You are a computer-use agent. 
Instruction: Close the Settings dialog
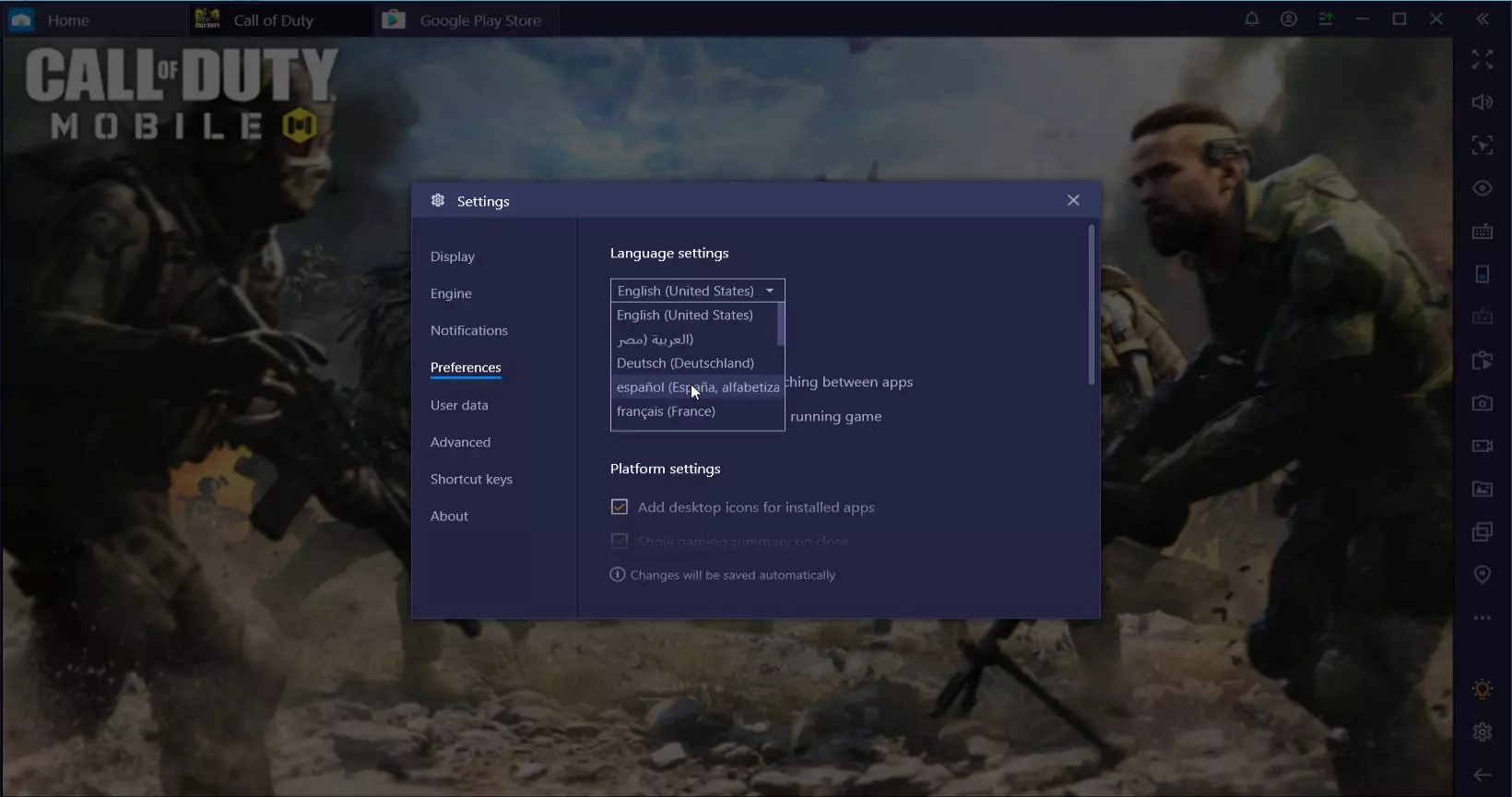[x=1073, y=200]
